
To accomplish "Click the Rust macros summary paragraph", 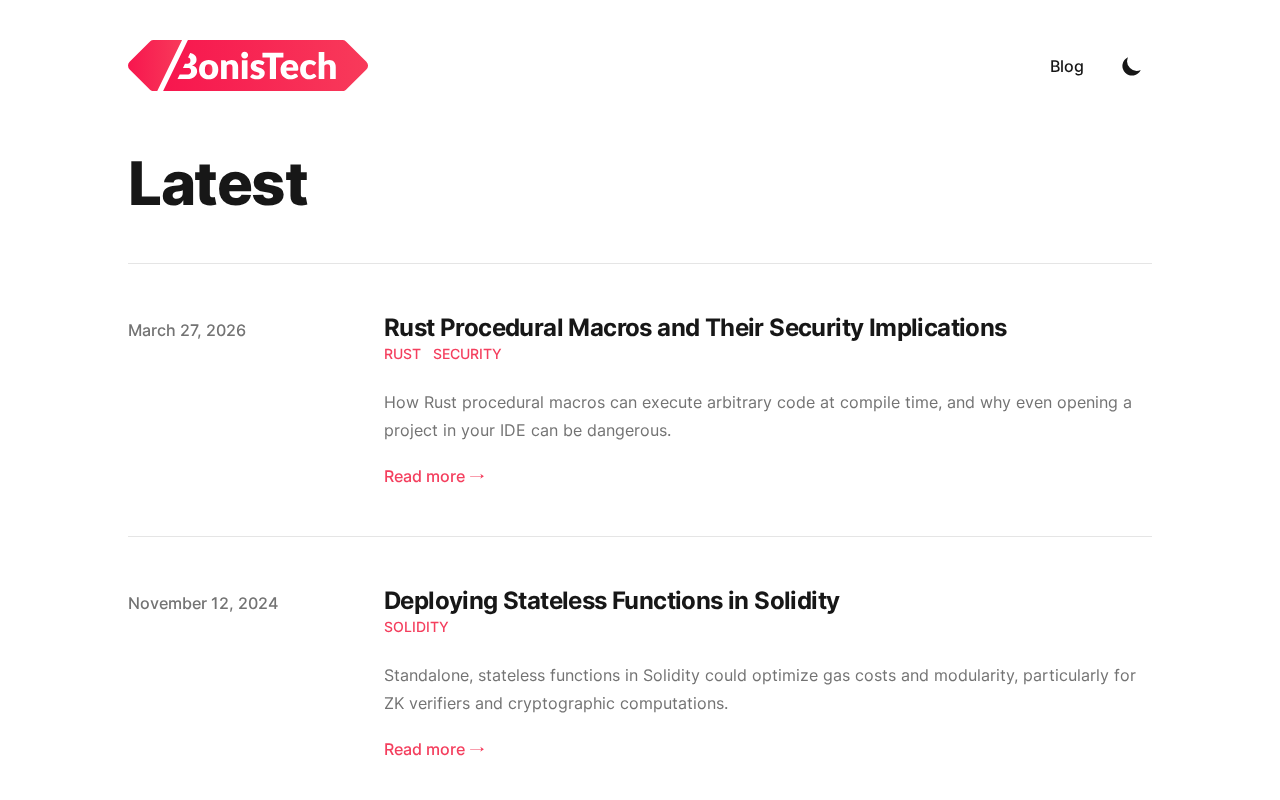I will (758, 416).
